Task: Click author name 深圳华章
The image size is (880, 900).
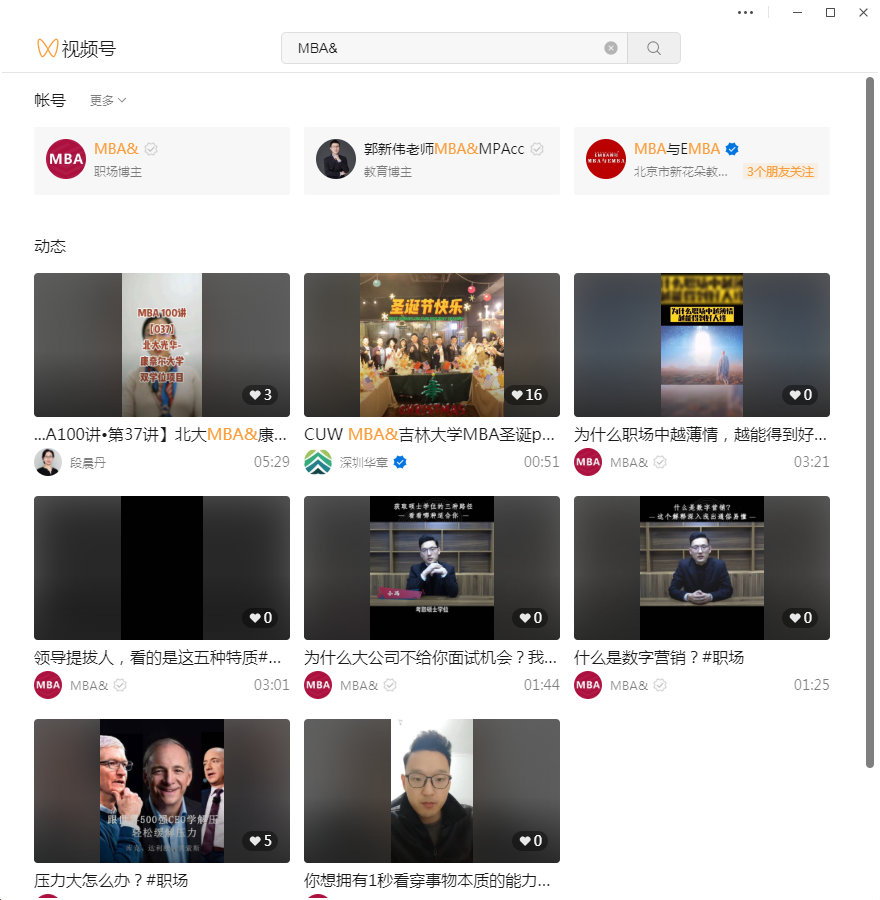Action: (x=364, y=463)
